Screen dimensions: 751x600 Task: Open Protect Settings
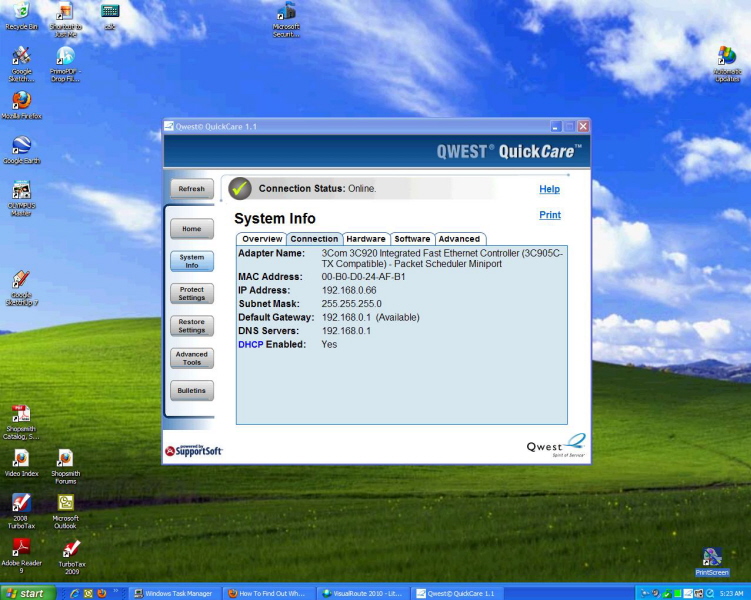click(192, 294)
